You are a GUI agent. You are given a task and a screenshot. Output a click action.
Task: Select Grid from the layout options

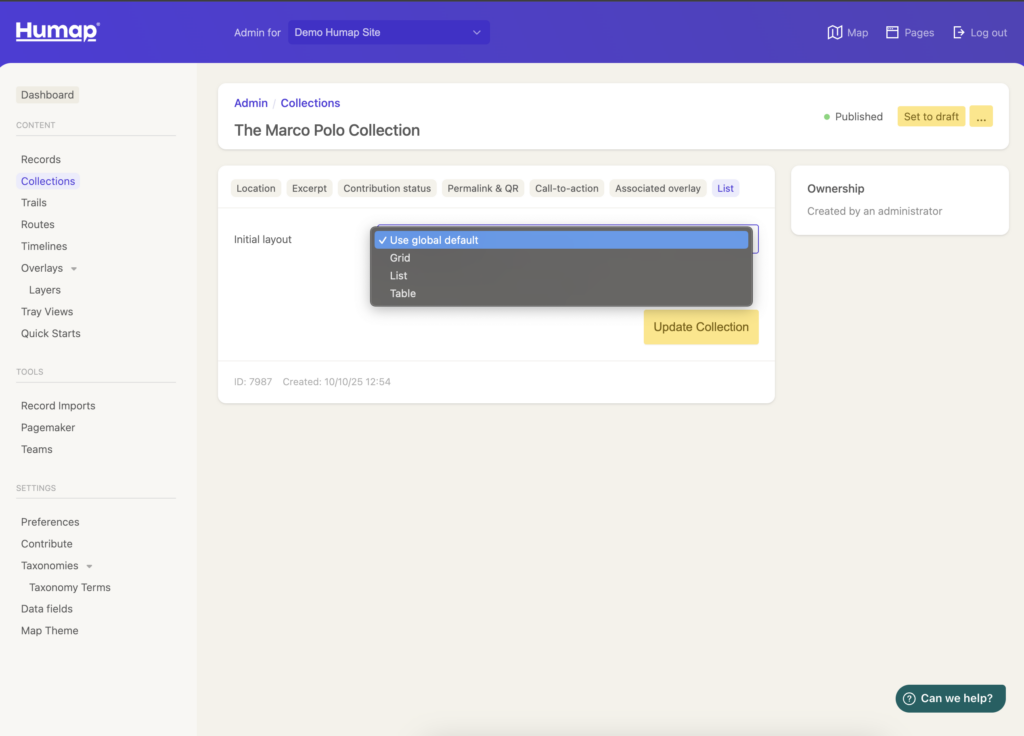click(x=400, y=258)
